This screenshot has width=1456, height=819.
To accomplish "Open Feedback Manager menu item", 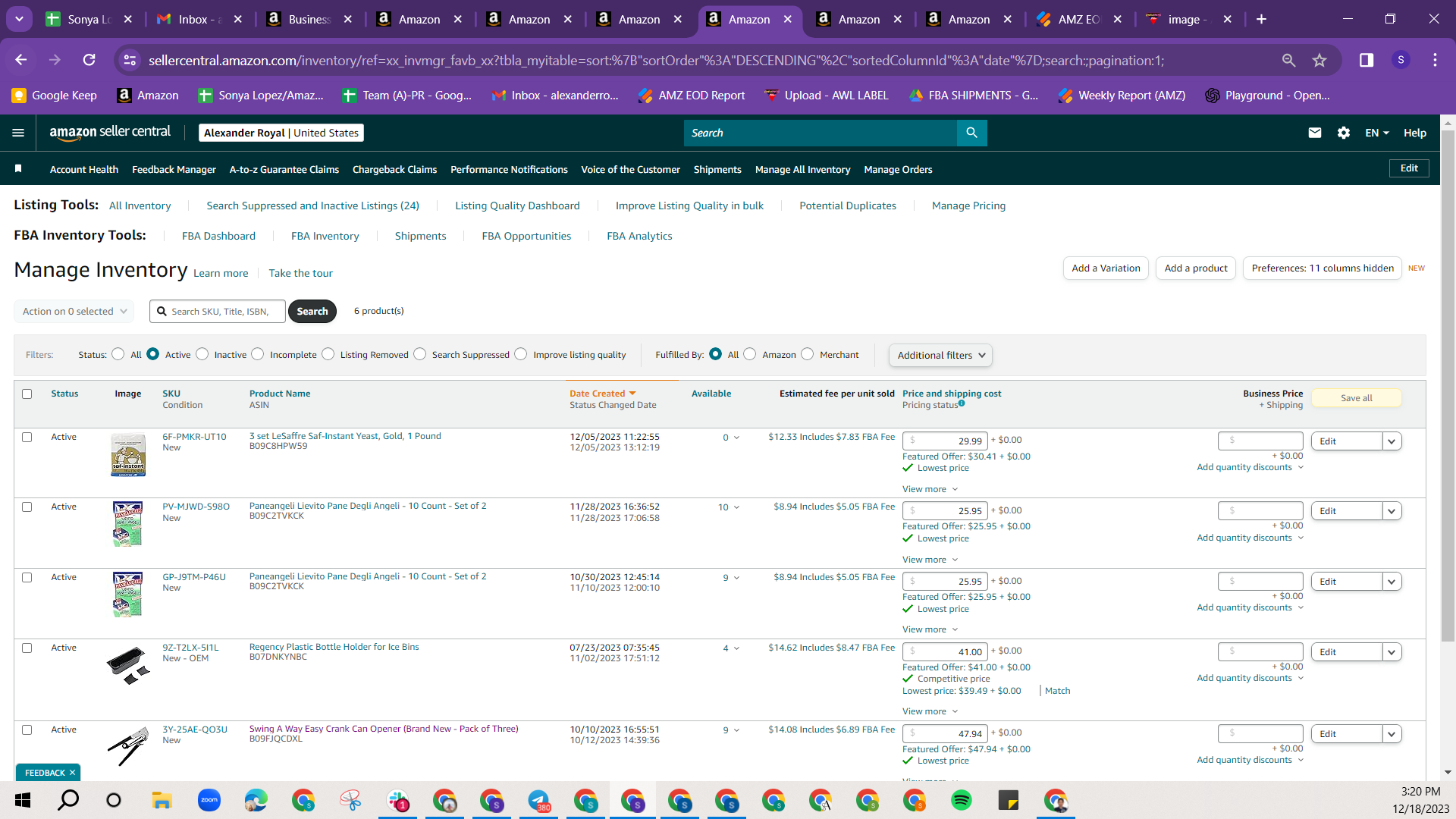I will click(x=174, y=169).
